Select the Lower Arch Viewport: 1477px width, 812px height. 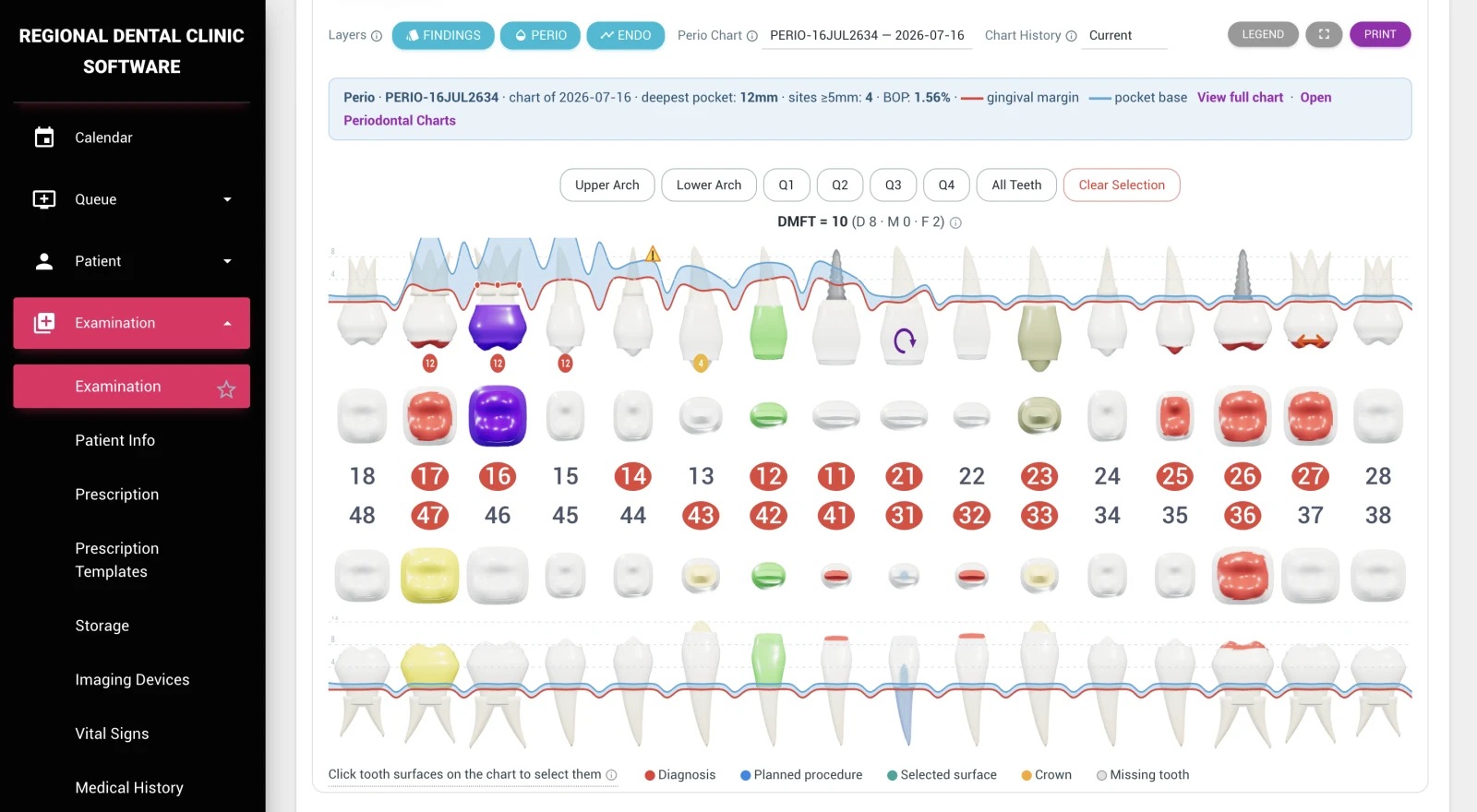tap(709, 185)
